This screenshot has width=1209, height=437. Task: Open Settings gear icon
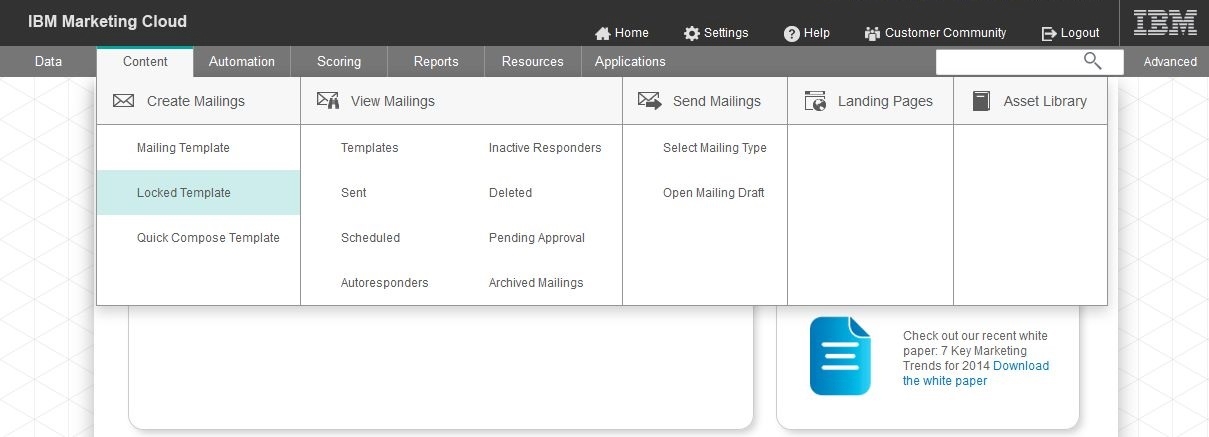692,33
